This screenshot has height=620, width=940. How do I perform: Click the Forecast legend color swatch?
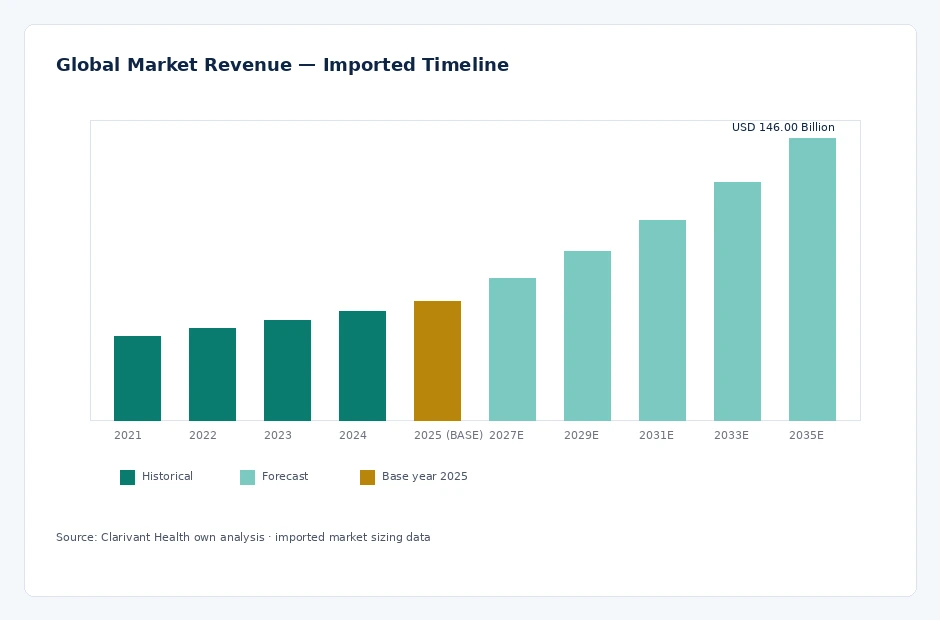pyautogui.click(x=247, y=477)
